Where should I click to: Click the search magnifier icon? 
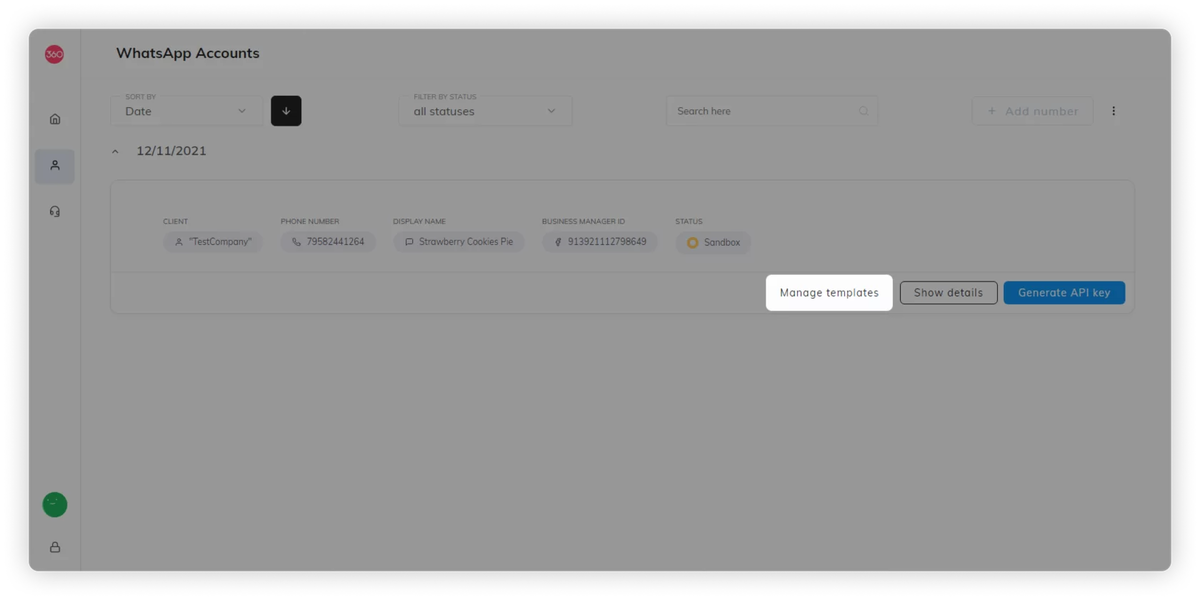click(864, 111)
